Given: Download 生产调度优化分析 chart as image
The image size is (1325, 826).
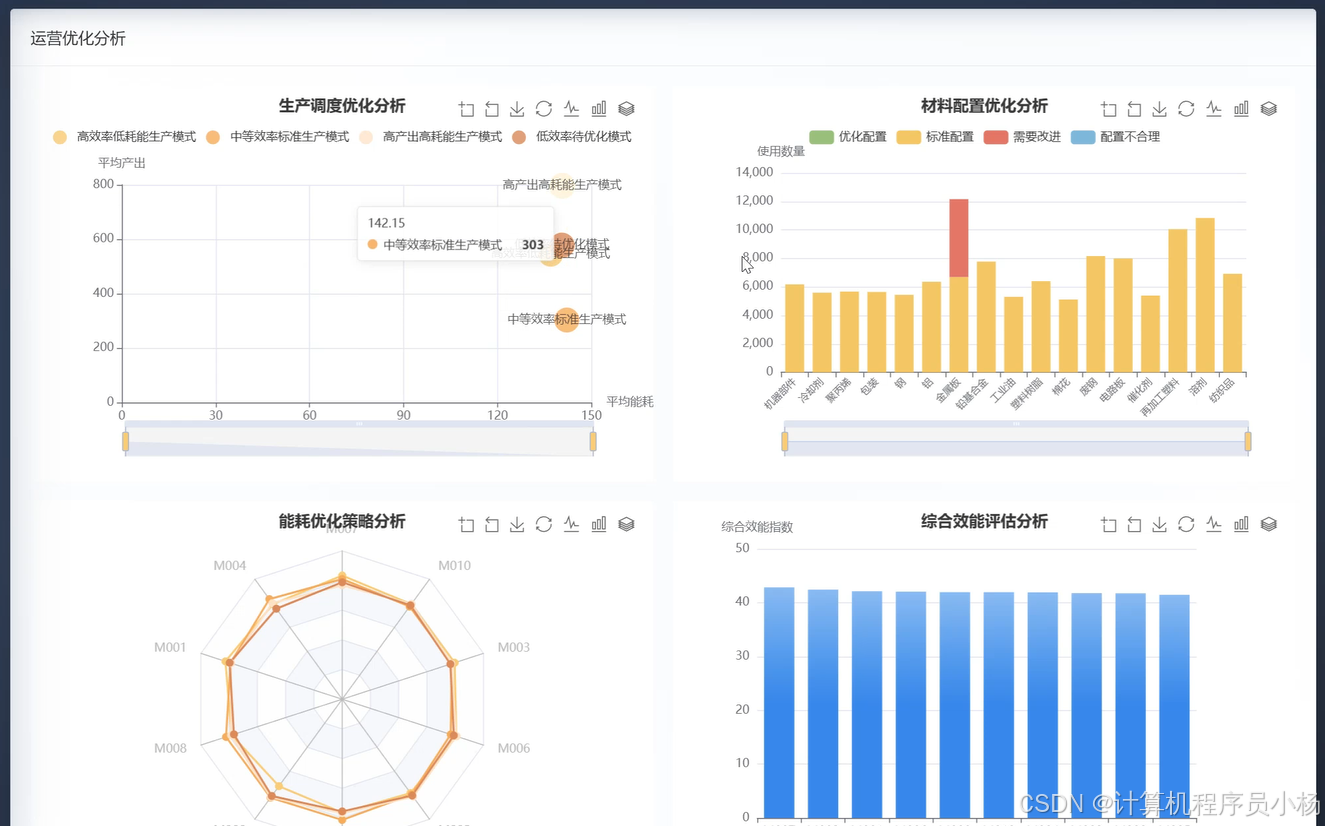Looking at the screenshot, I should tap(517, 109).
